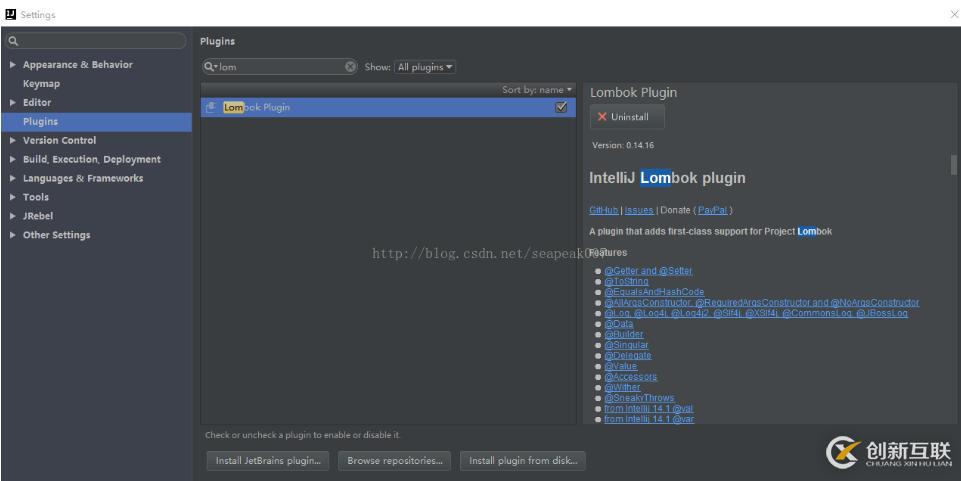Click Install JetBrains plugin button
Viewport: 961px width, 481px height.
pyautogui.click(x=268, y=461)
